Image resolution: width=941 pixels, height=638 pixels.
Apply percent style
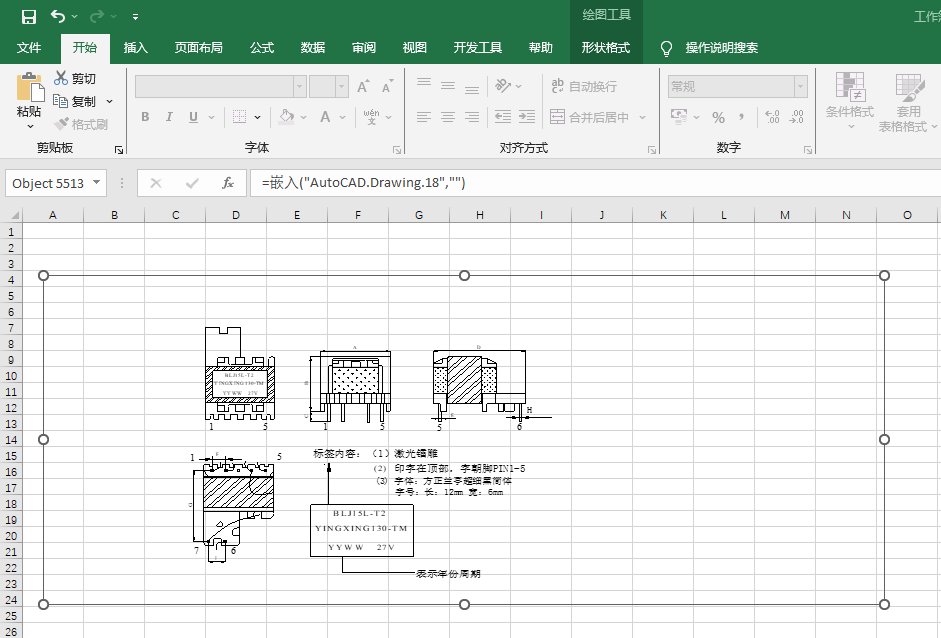[x=718, y=117]
